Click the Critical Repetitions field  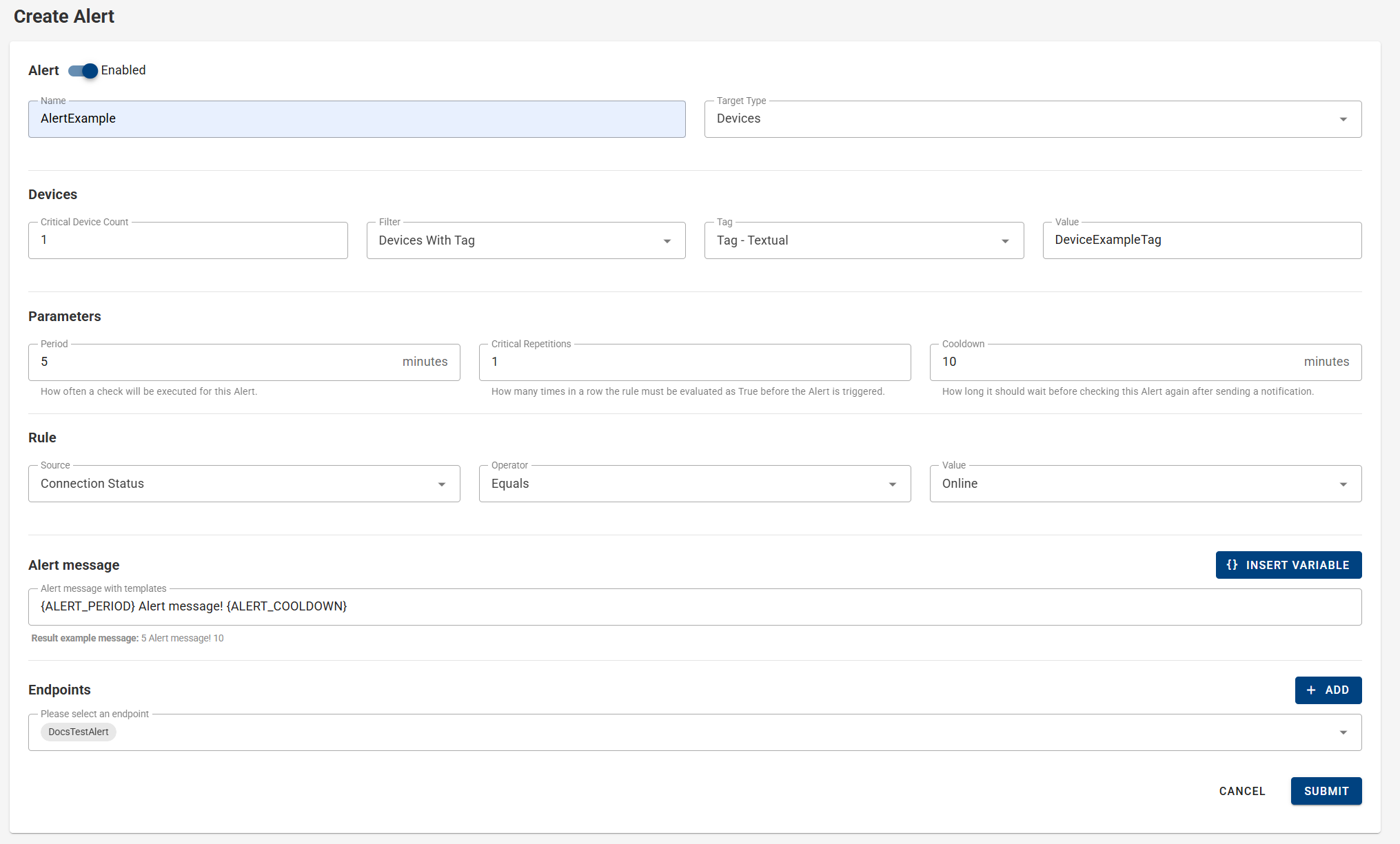pos(694,362)
